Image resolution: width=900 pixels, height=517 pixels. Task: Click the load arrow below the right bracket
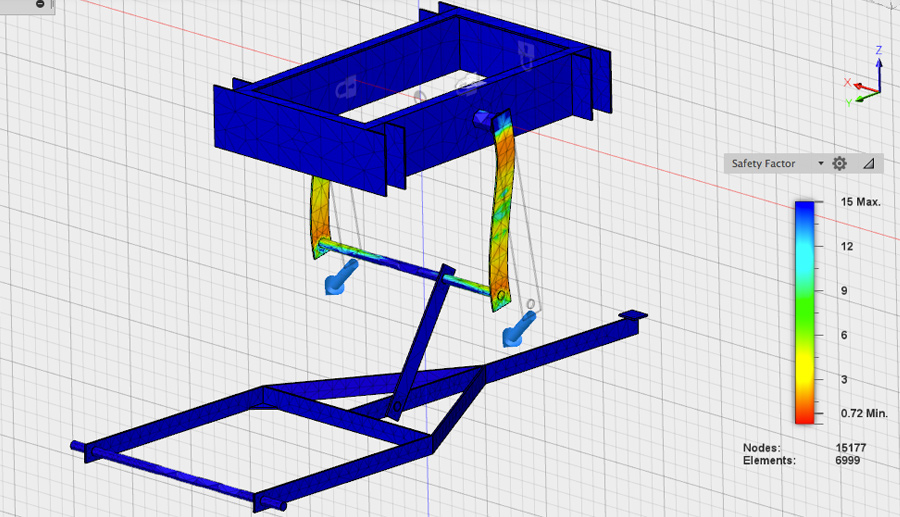[519, 326]
